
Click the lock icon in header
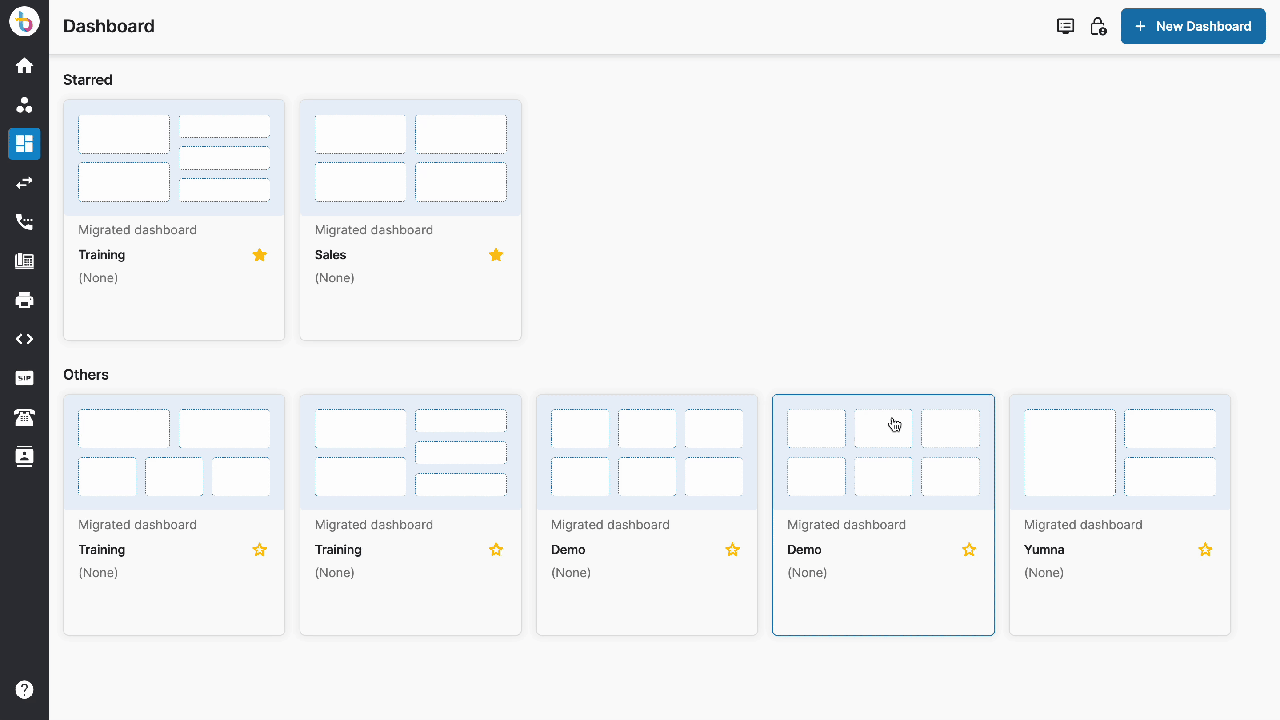coord(1098,27)
